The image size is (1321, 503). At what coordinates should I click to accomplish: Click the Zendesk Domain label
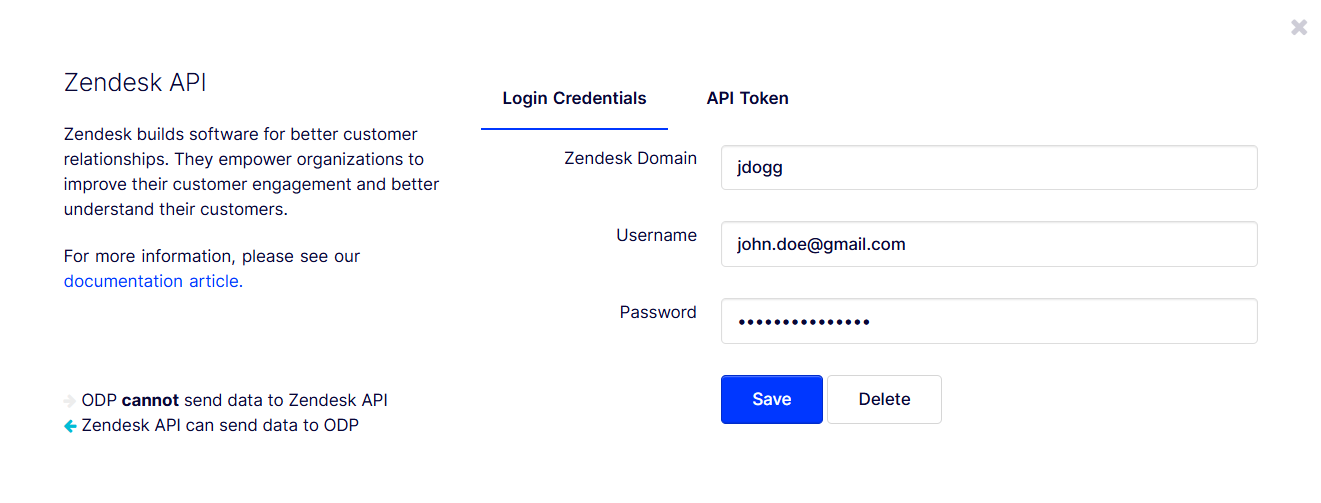coord(630,158)
